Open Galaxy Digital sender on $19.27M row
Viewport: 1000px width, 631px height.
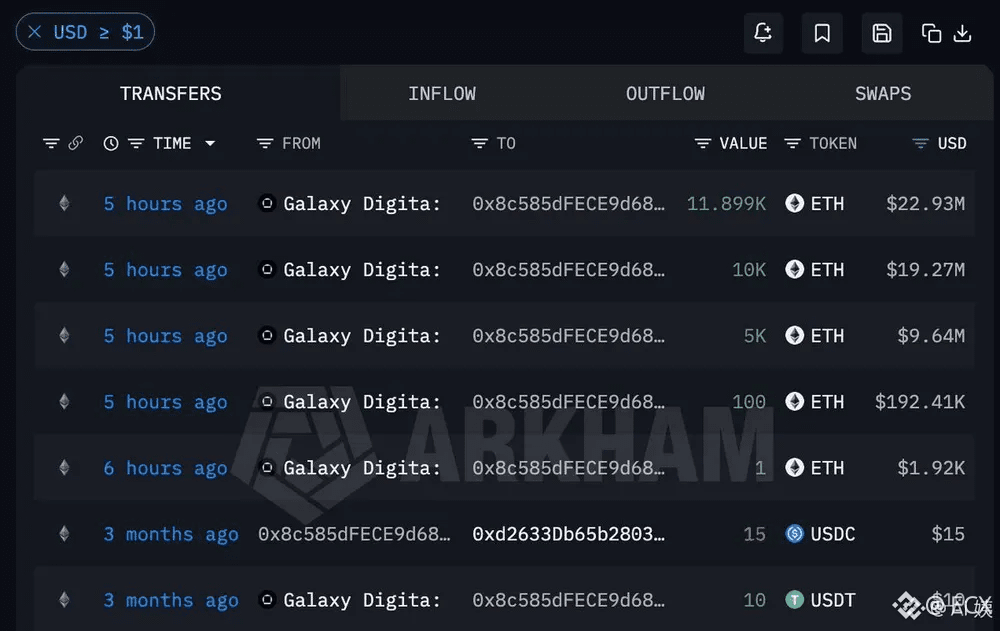click(x=349, y=270)
